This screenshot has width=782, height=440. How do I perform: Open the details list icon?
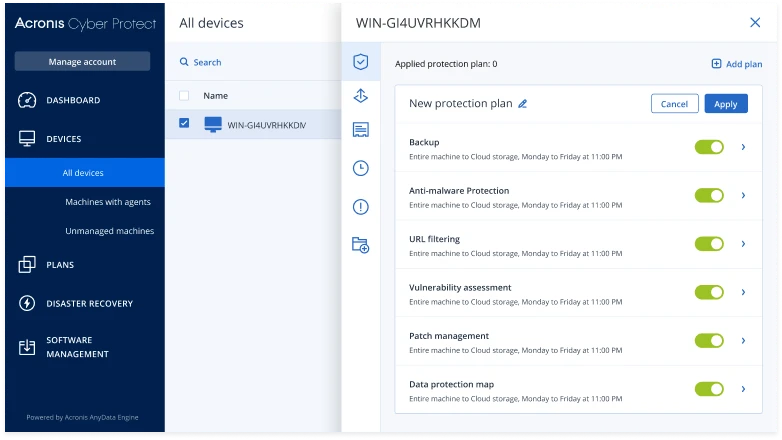tap(361, 130)
